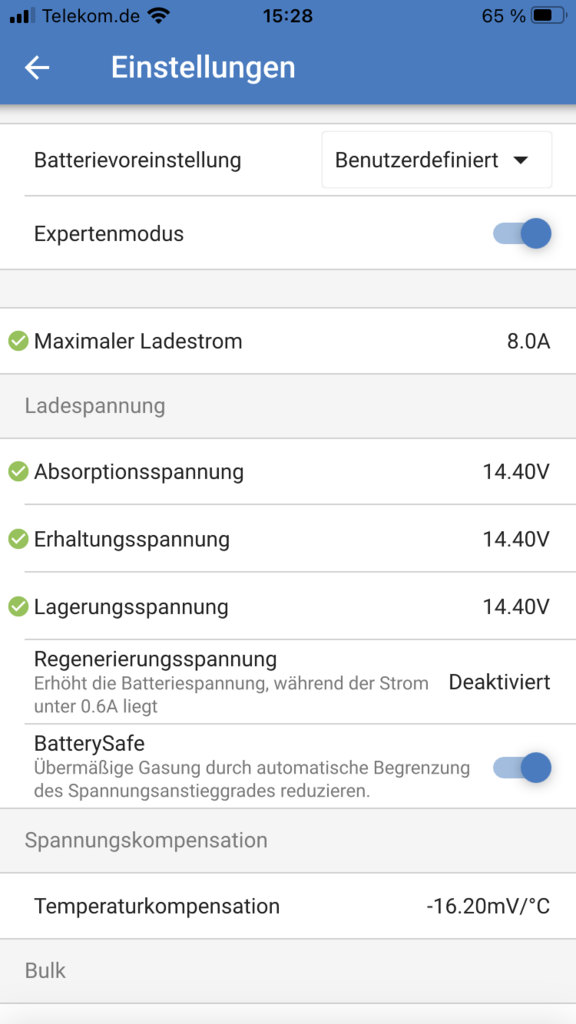Click the dropdown arrow next to Benutzerdefiniert
The width and height of the screenshot is (576, 1024).
[x=520, y=161]
